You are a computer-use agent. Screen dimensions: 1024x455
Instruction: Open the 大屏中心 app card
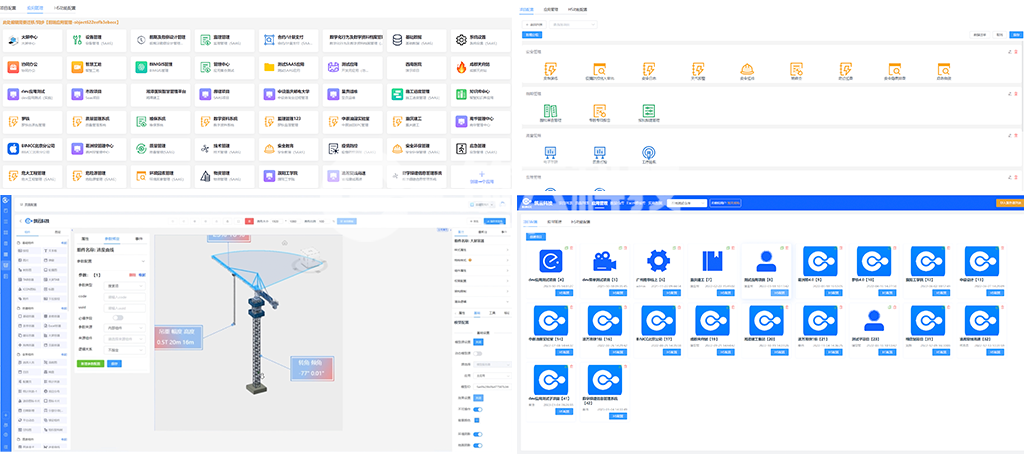32,40
